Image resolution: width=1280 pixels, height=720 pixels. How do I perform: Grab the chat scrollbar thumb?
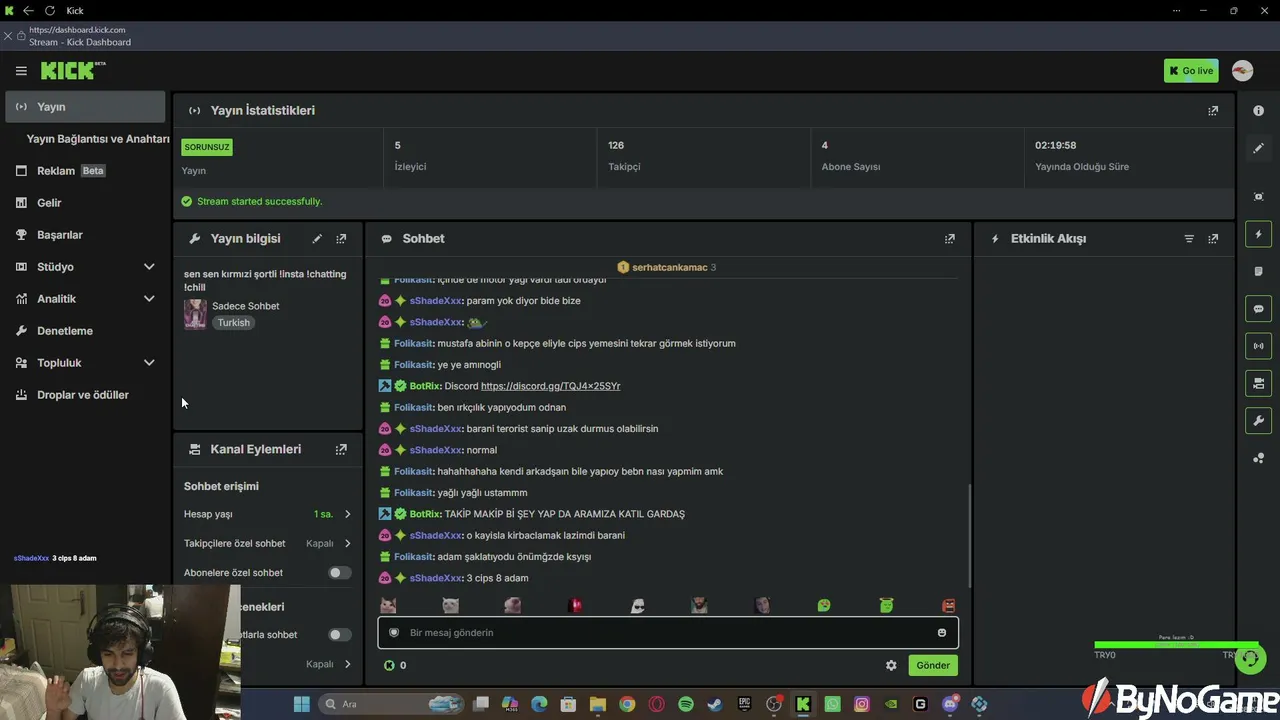[x=969, y=536]
